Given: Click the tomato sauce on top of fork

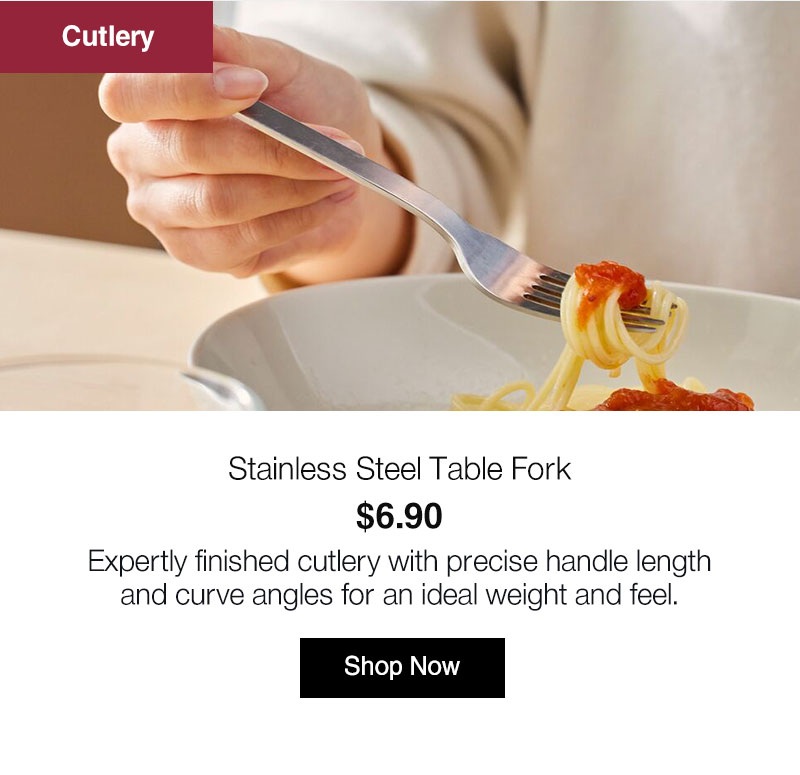Looking at the screenshot, I should click(610, 286).
